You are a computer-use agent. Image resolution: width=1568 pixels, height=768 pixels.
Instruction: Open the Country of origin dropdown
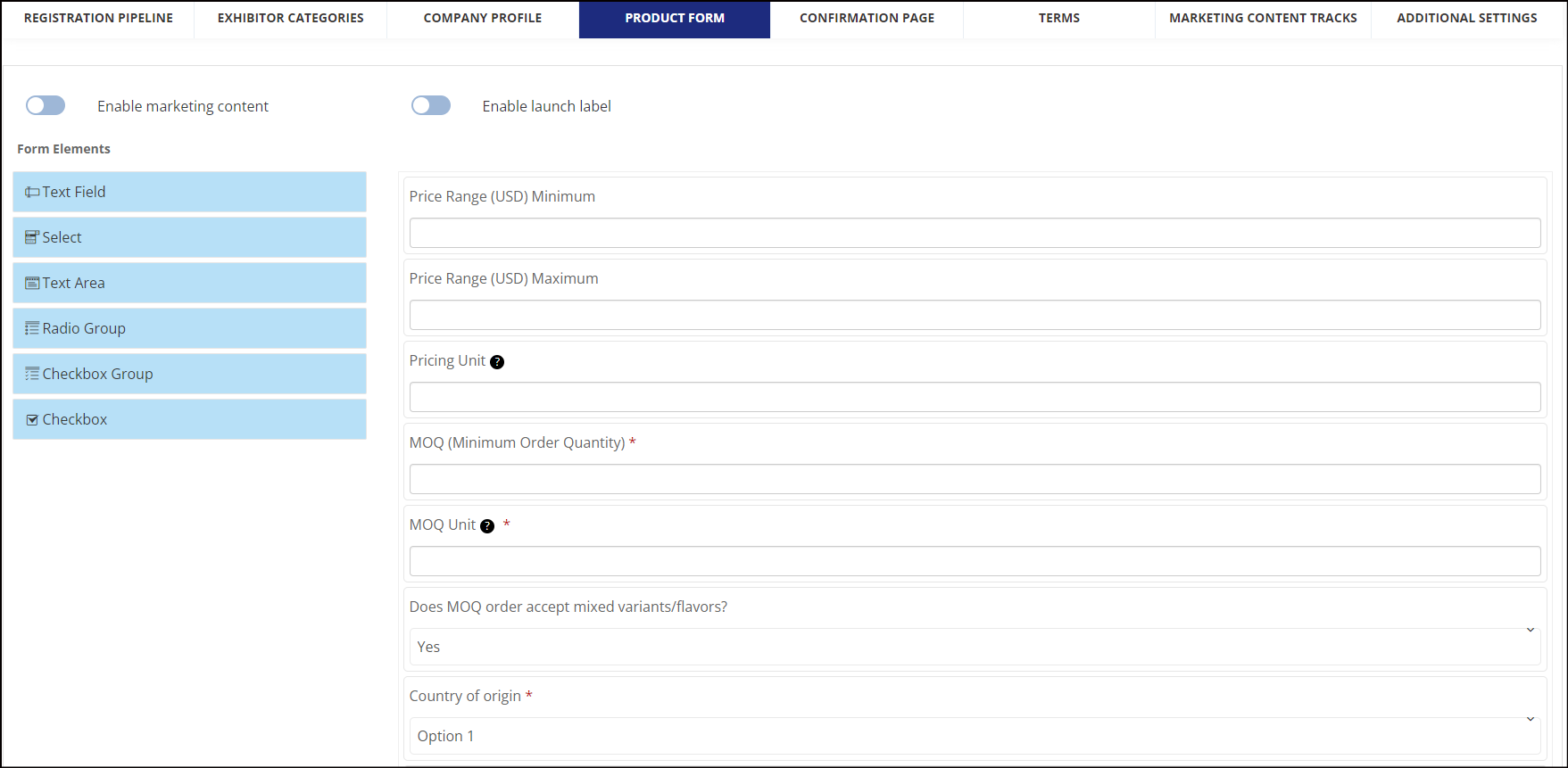pos(975,736)
